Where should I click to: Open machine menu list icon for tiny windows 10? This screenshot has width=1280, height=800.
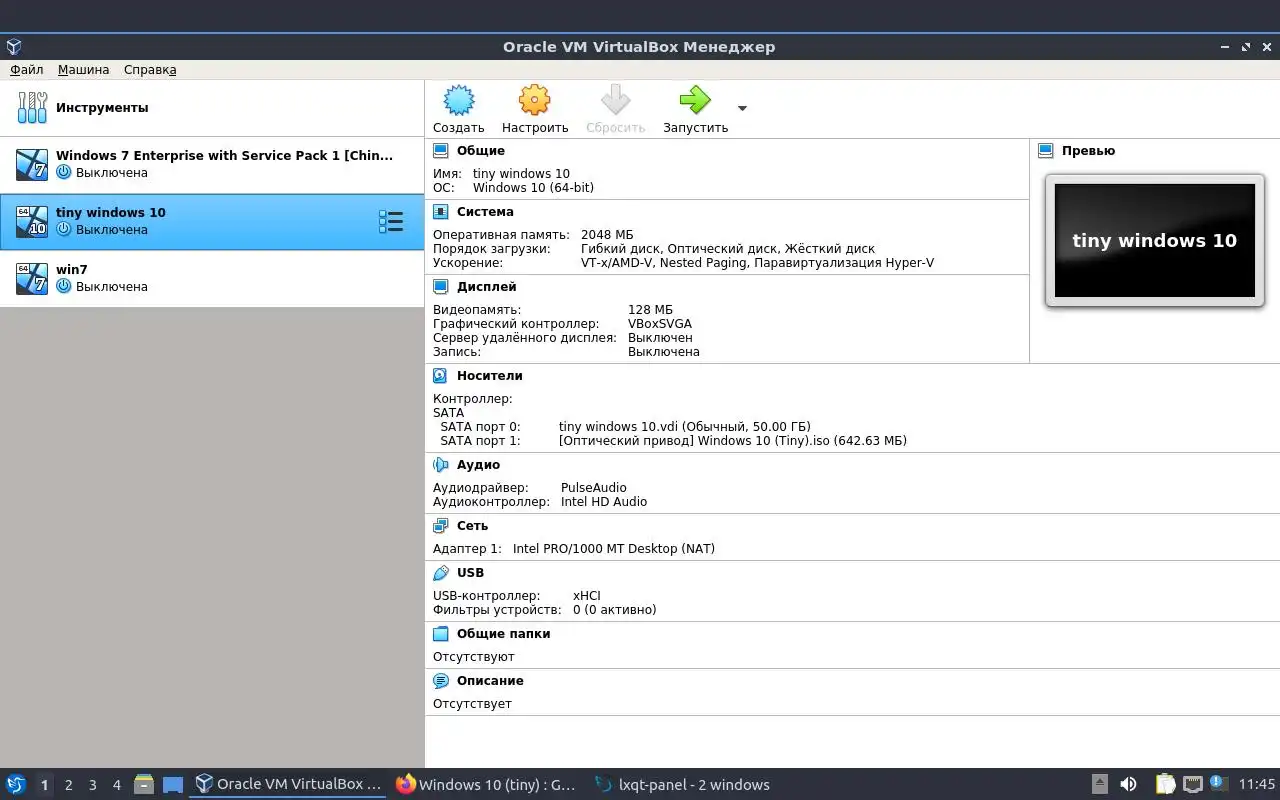click(391, 222)
